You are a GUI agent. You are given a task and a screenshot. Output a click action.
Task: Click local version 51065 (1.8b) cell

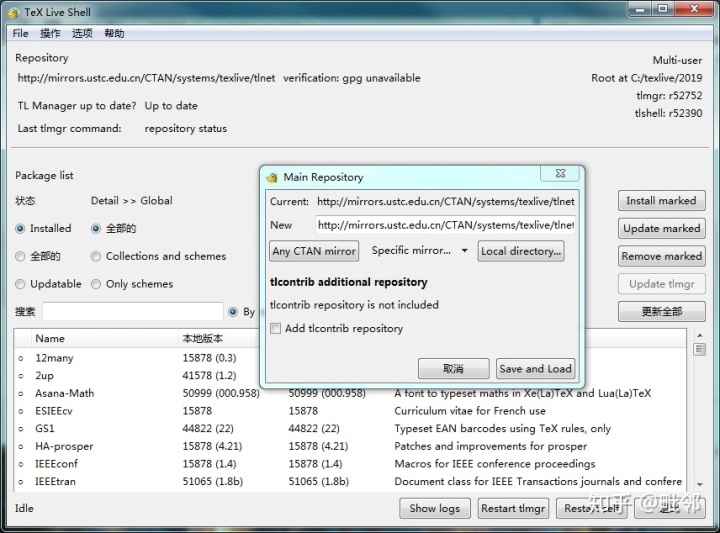click(213, 482)
